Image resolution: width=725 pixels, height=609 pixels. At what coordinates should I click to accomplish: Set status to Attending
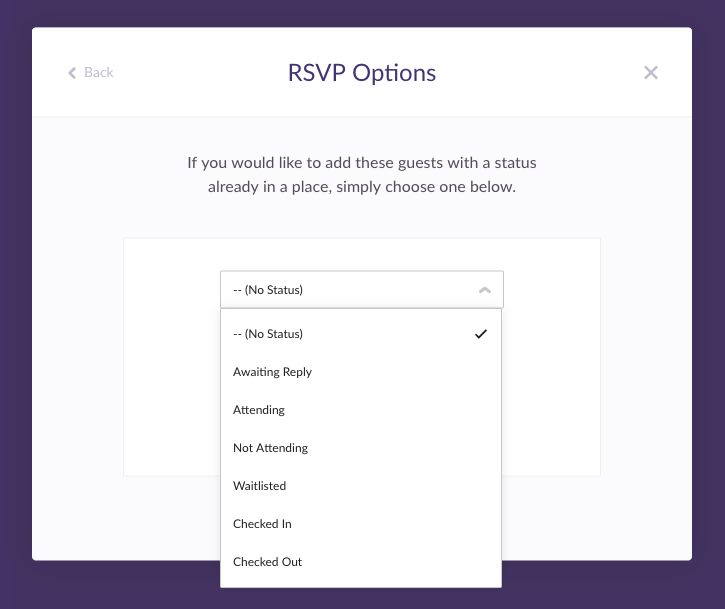(x=361, y=410)
